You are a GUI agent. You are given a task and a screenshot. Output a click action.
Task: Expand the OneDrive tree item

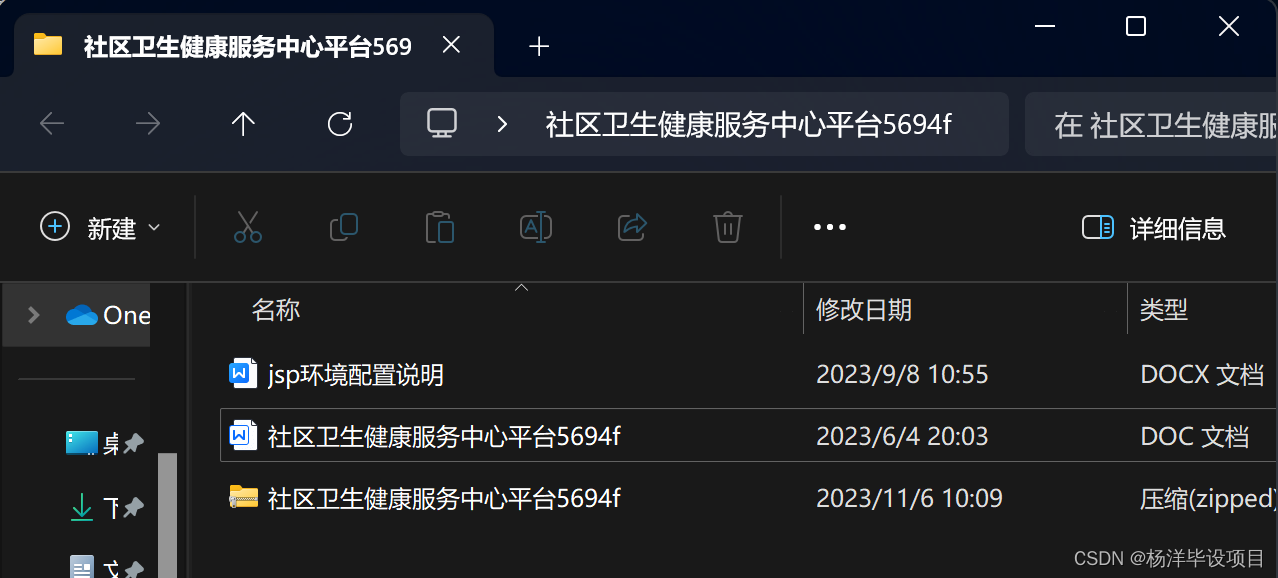[34, 315]
